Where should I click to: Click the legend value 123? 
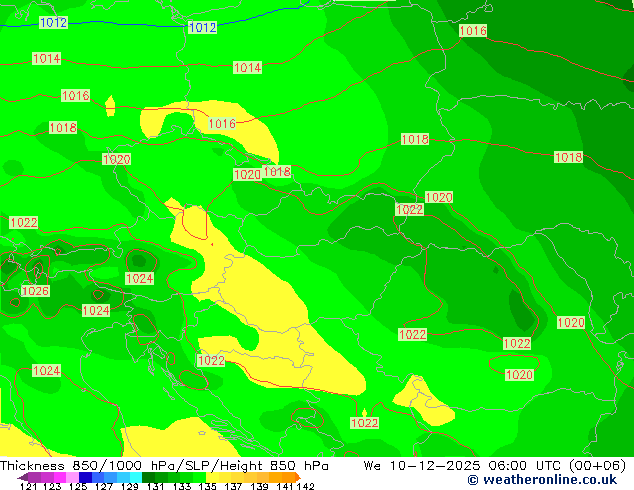coord(52,486)
